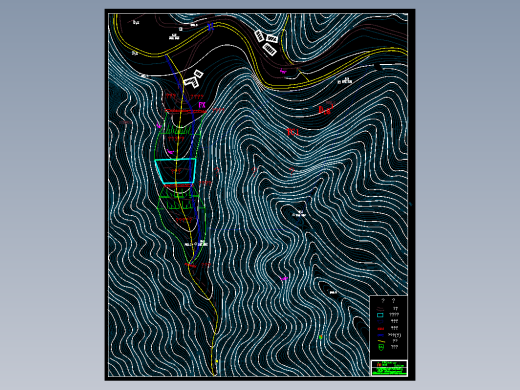Click the magenta FX label

point(202,105)
